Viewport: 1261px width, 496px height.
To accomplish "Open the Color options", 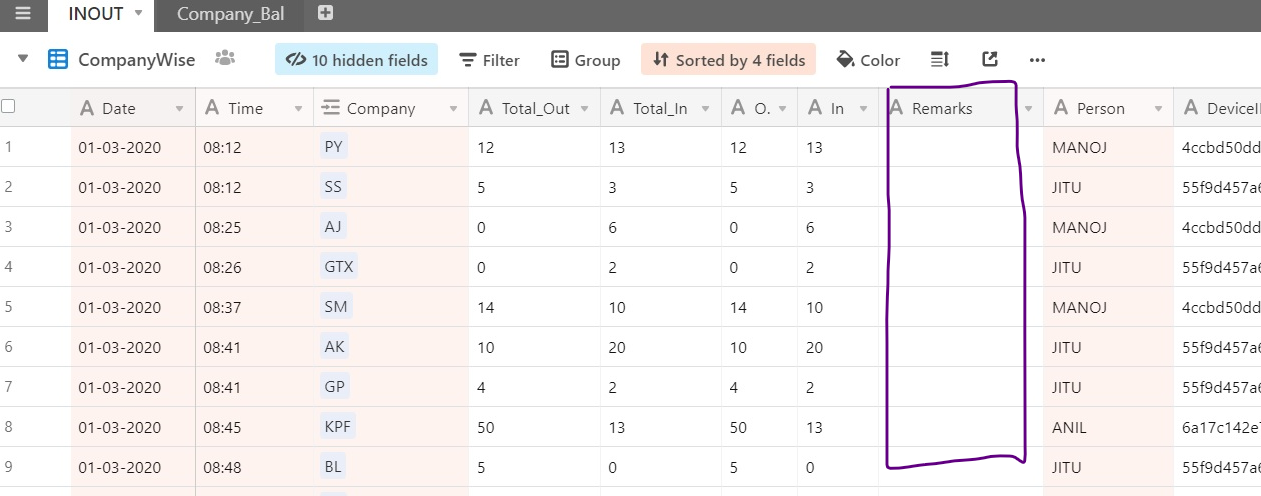I will click(868, 60).
